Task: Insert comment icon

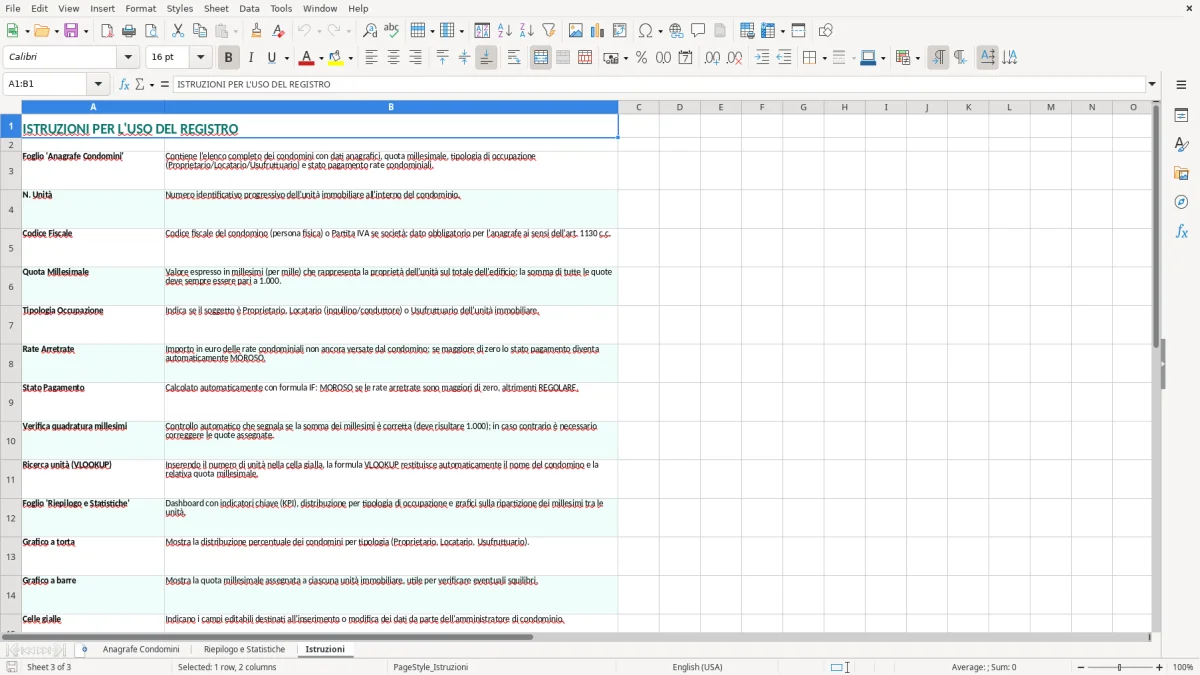Action: 698,31
